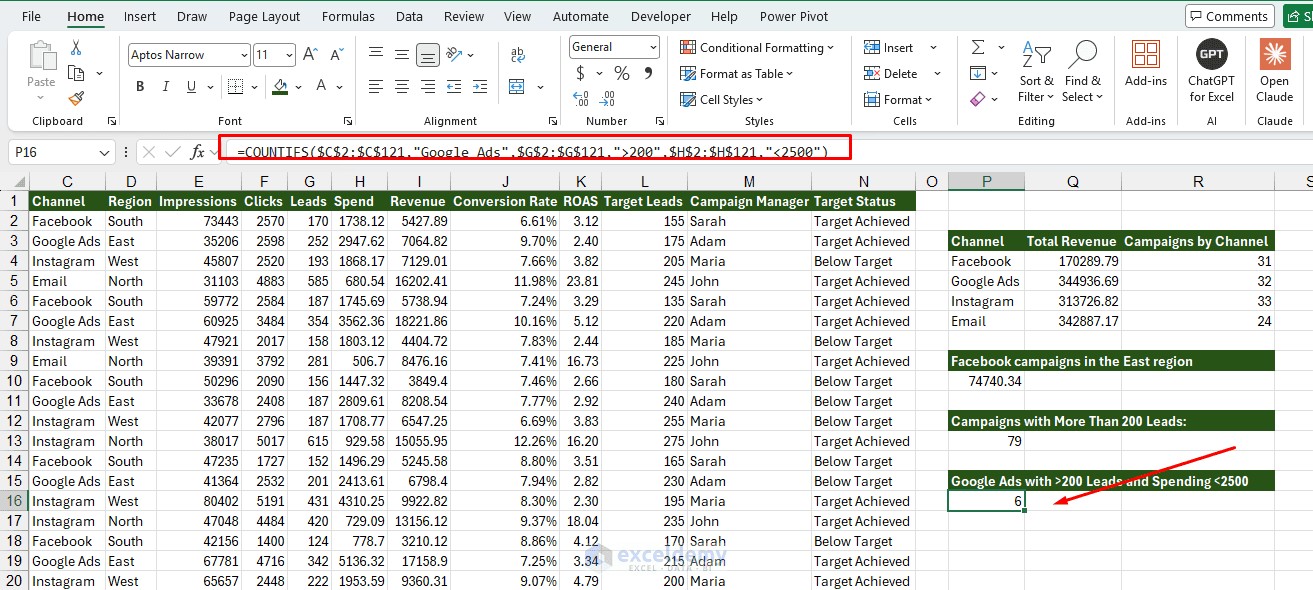Viewport: 1313px width, 590px height.
Task: Toggle Bold formatting
Action: [x=140, y=87]
